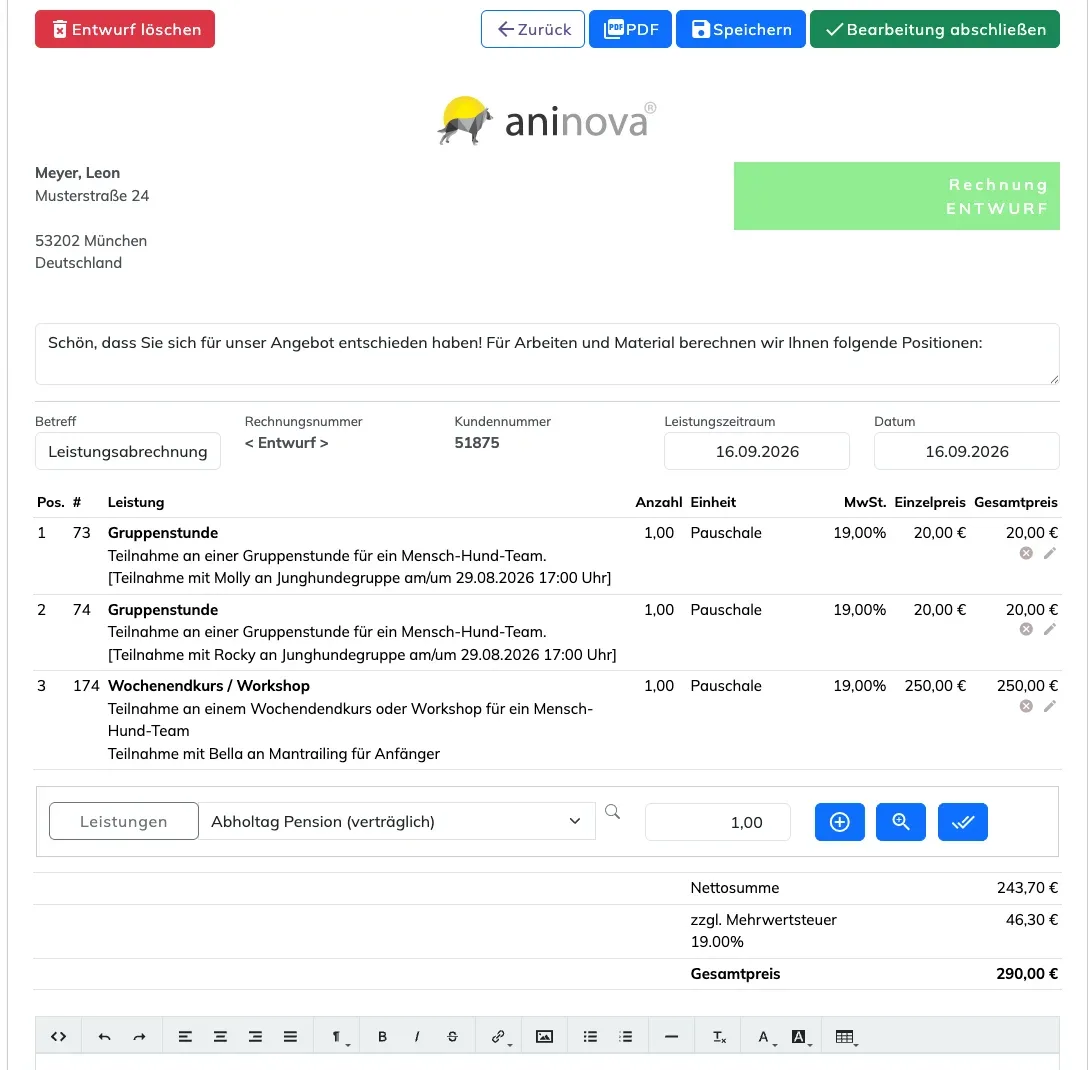The width and height of the screenshot is (1090, 1070).
Task: Add selected service with plus button
Action: [x=840, y=822]
